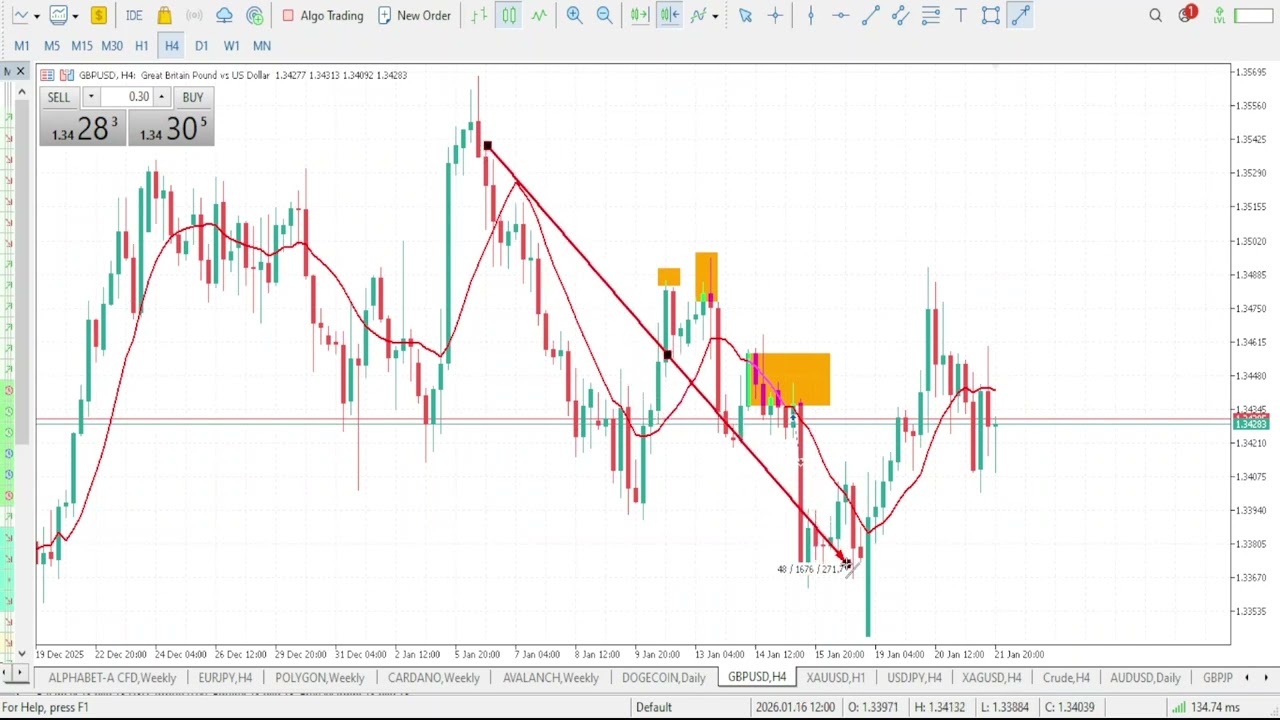Select the M5 timeframe
This screenshot has height=720, width=1280.
point(52,45)
